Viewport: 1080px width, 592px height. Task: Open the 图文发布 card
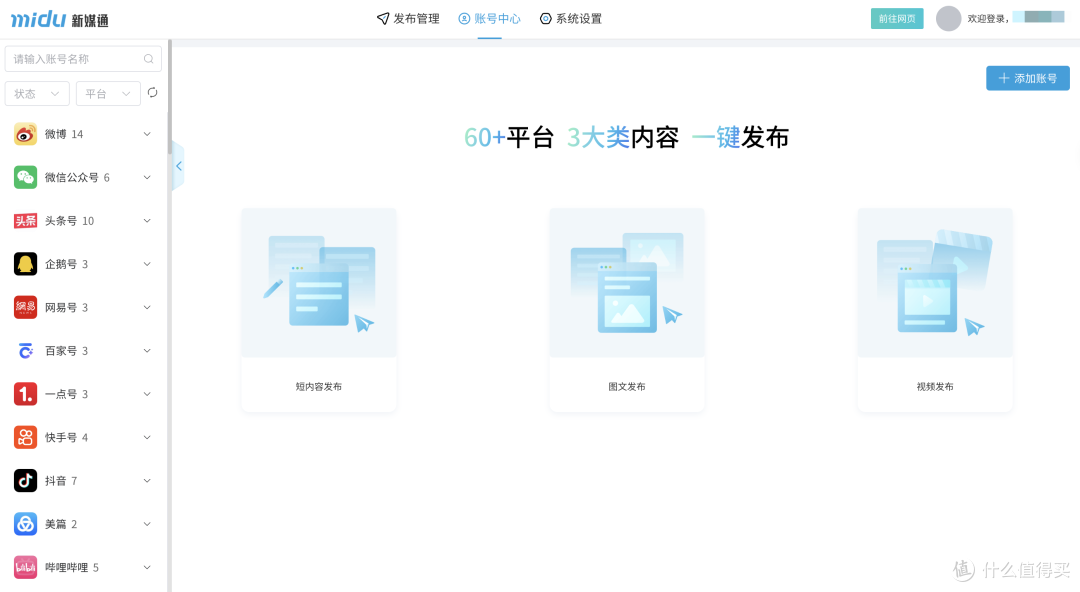pyautogui.click(x=627, y=310)
